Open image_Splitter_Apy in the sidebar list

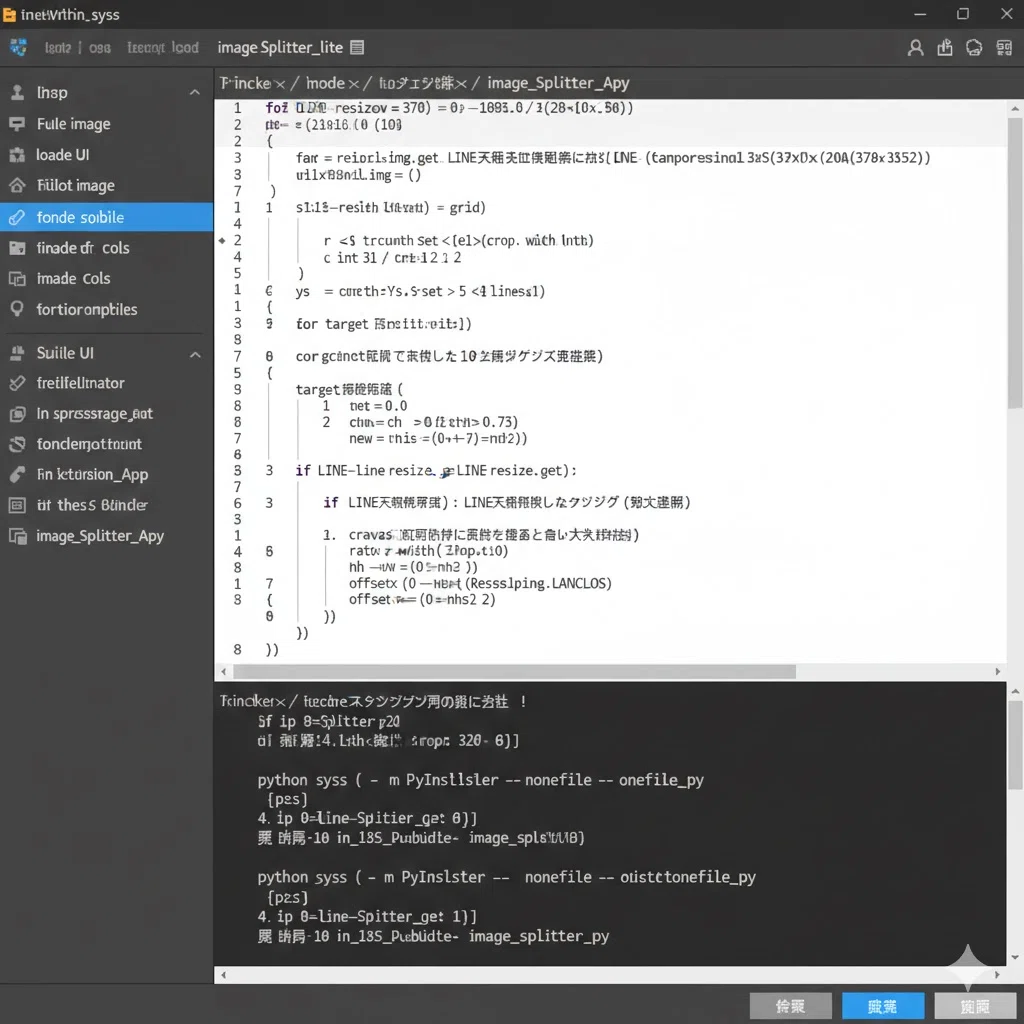coord(106,536)
